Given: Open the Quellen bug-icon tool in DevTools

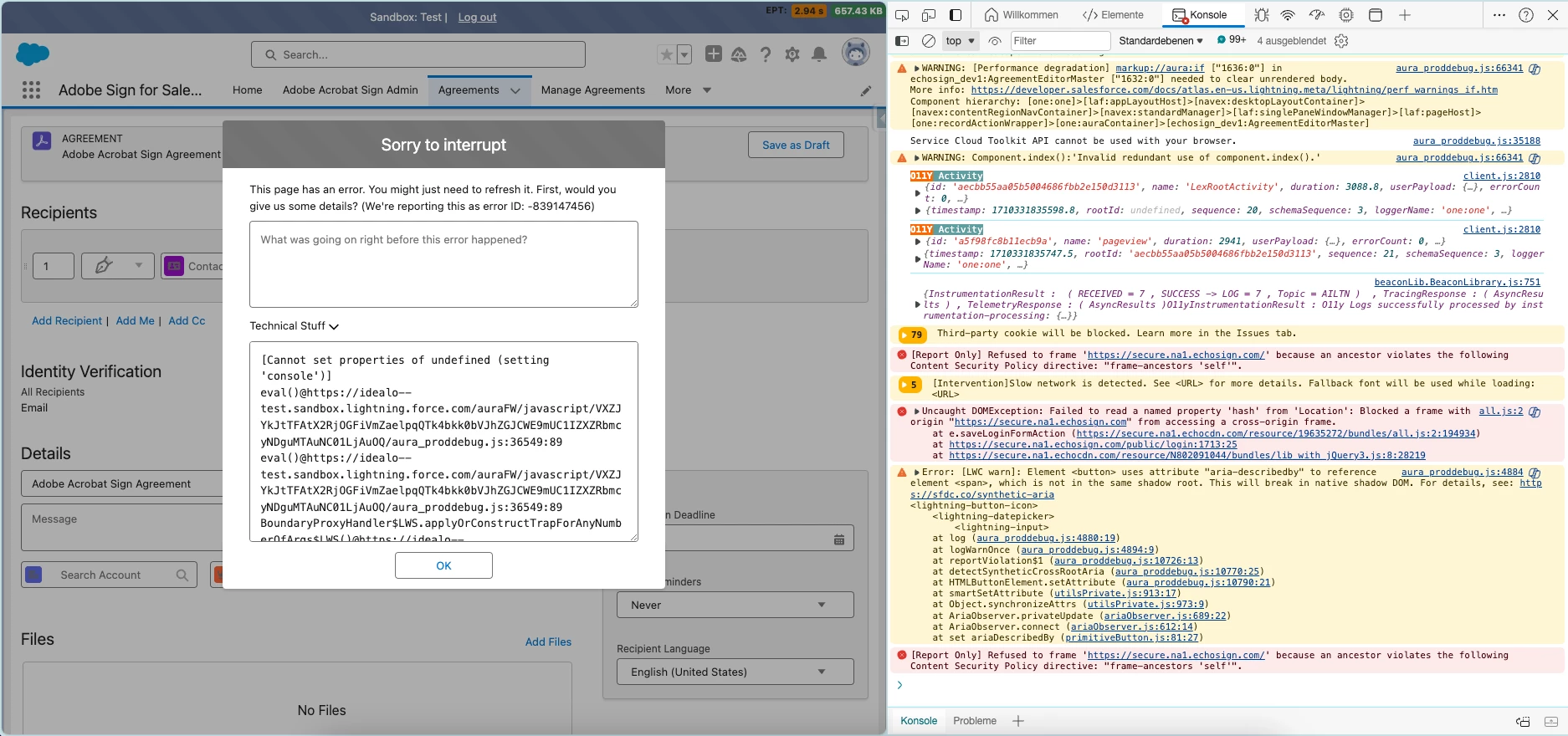Looking at the screenshot, I should [x=1262, y=15].
